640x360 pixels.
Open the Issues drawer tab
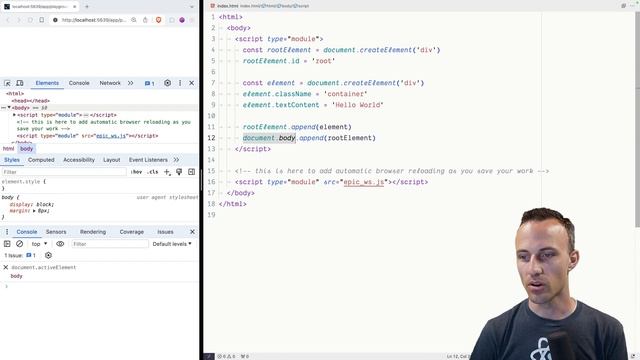(165, 231)
